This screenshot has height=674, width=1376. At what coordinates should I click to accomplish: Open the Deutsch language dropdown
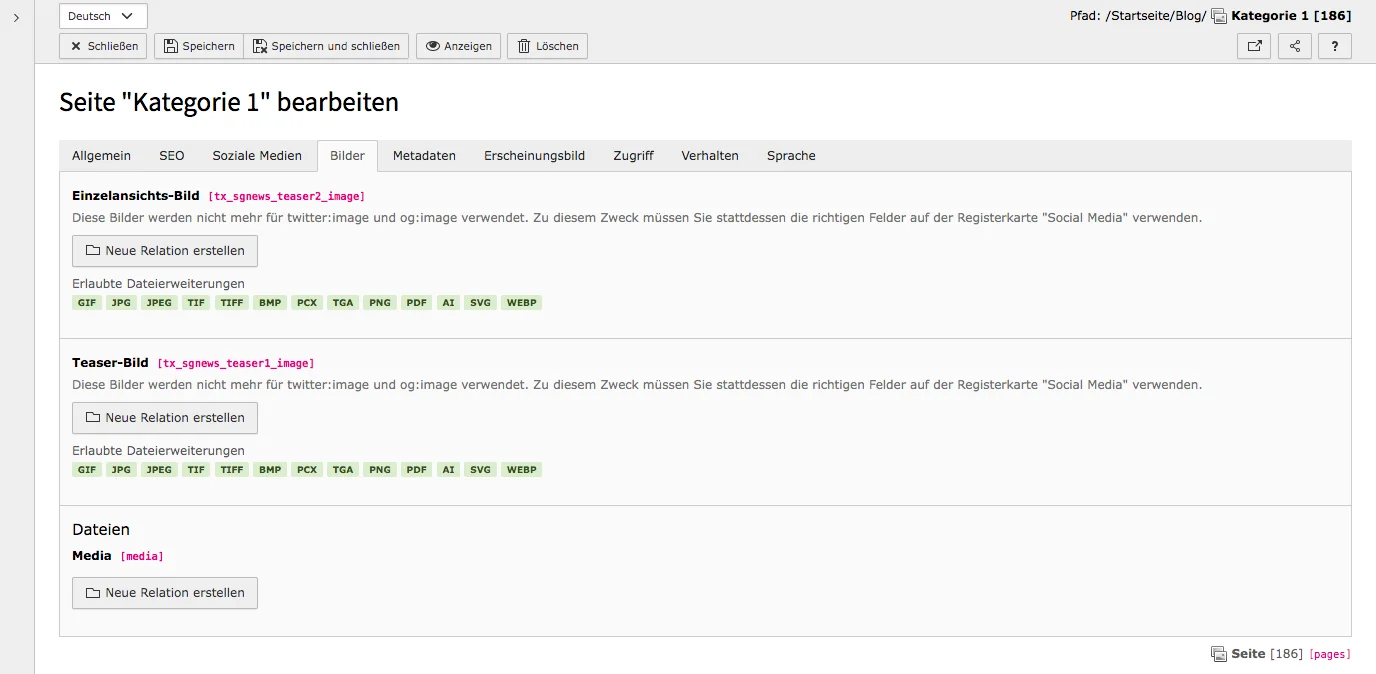point(102,15)
